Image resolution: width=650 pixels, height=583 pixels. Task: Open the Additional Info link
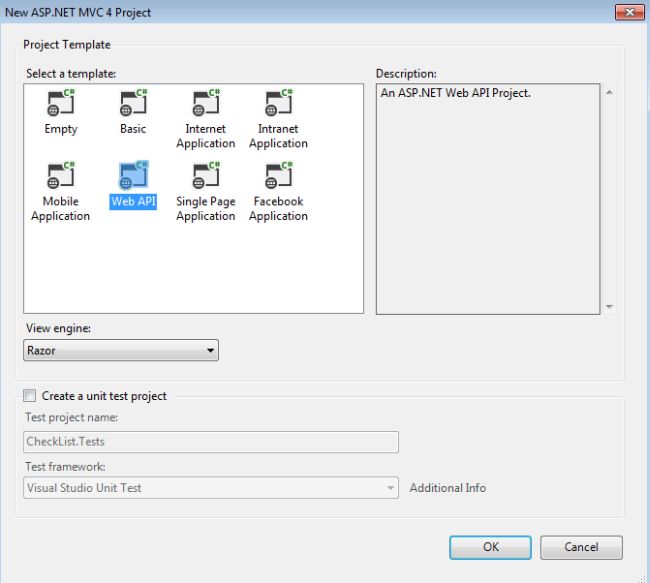point(447,488)
